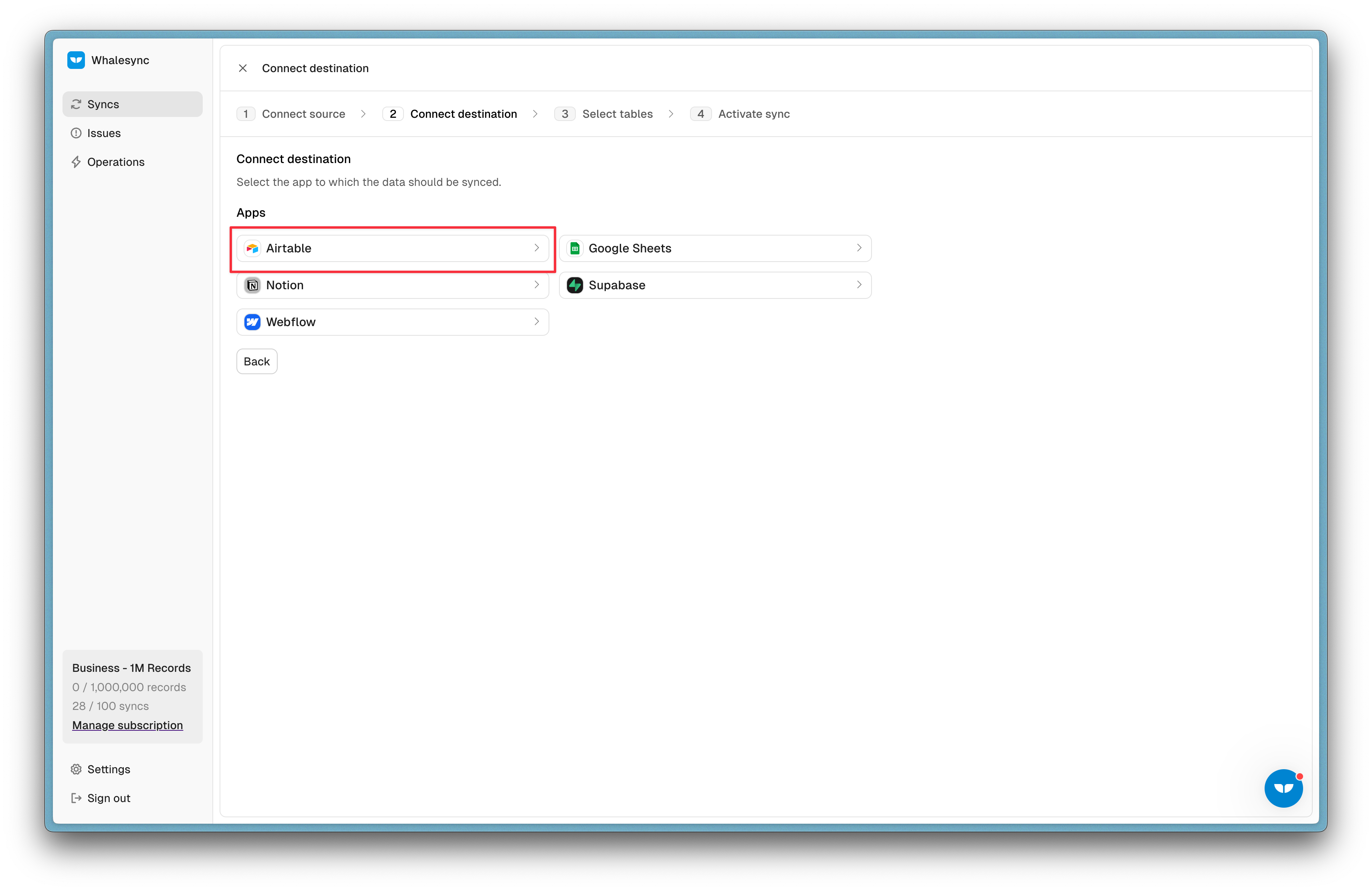Click the Back button
This screenshot has height=891, width=1372.
click(x=256, y=361)
